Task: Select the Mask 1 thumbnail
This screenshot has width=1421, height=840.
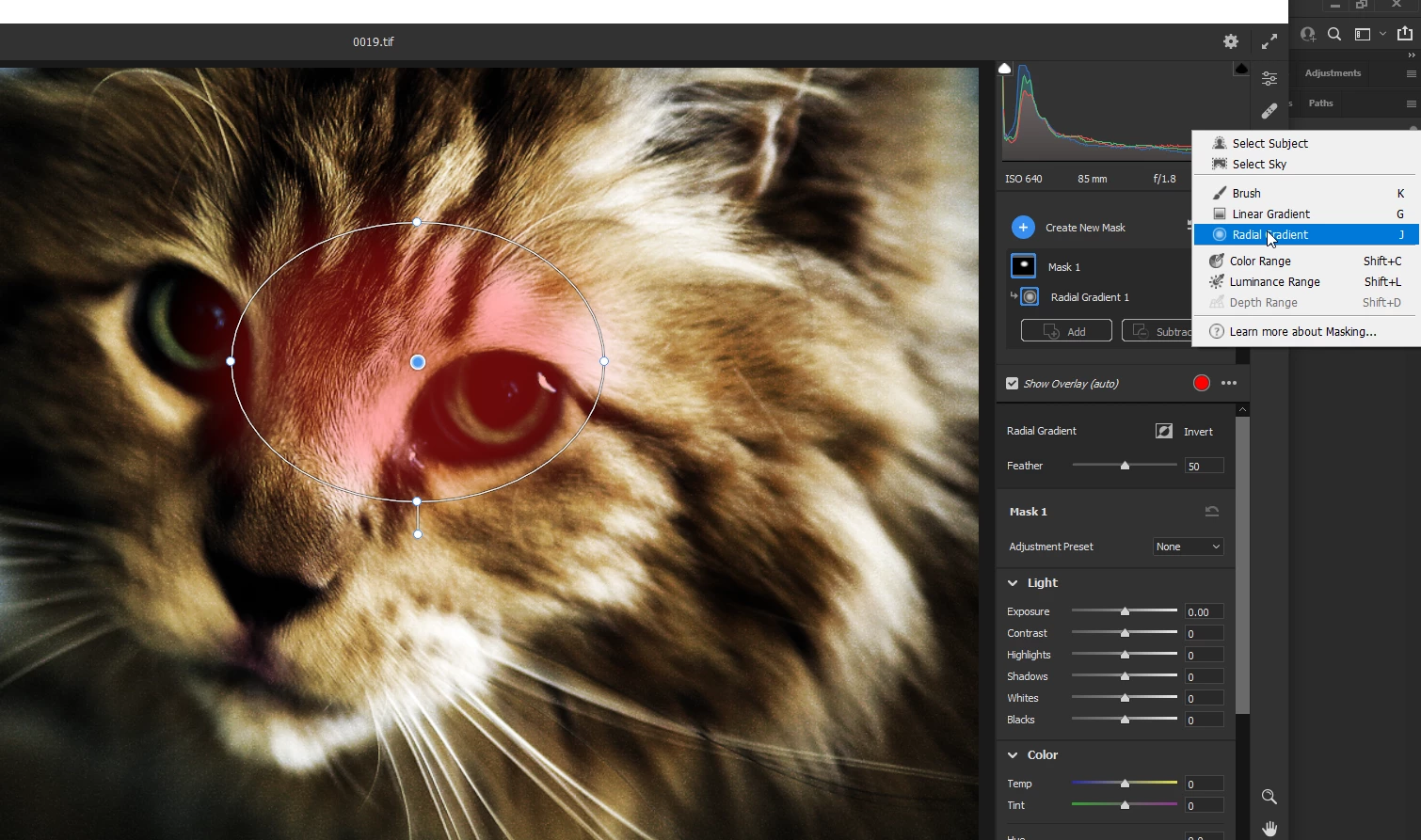Action: 1023,266
